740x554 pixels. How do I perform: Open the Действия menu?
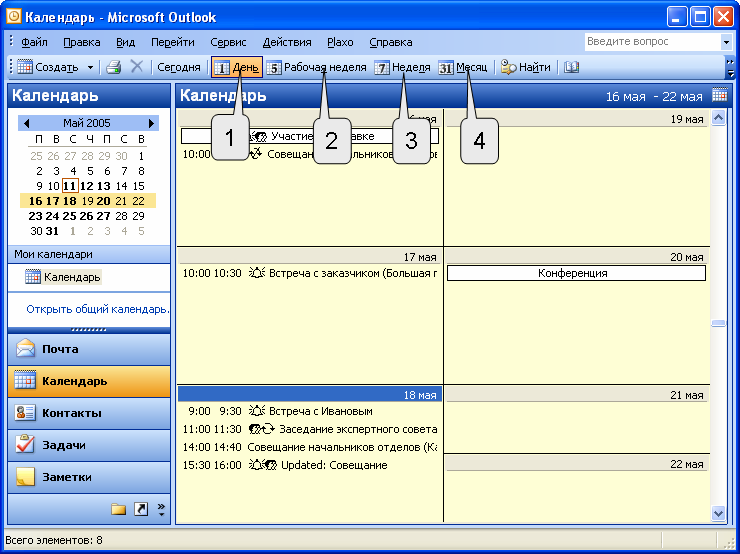(x=287, y=42)
